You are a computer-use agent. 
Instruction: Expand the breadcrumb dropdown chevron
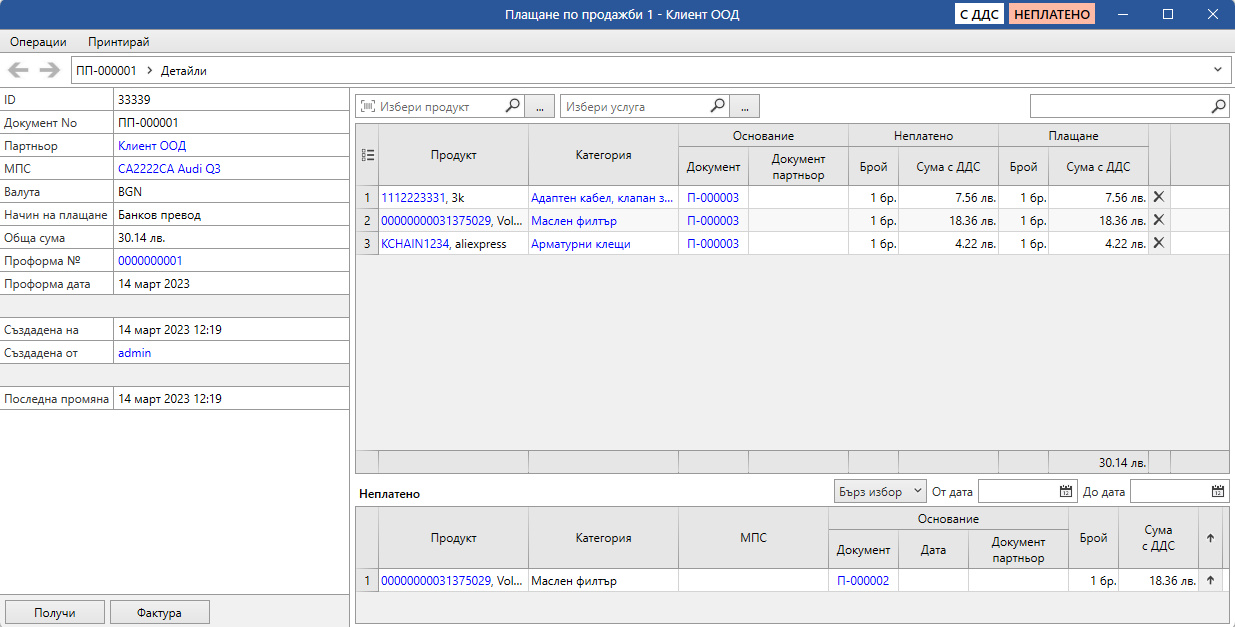pyautogui.click(x=1218, y=70)
